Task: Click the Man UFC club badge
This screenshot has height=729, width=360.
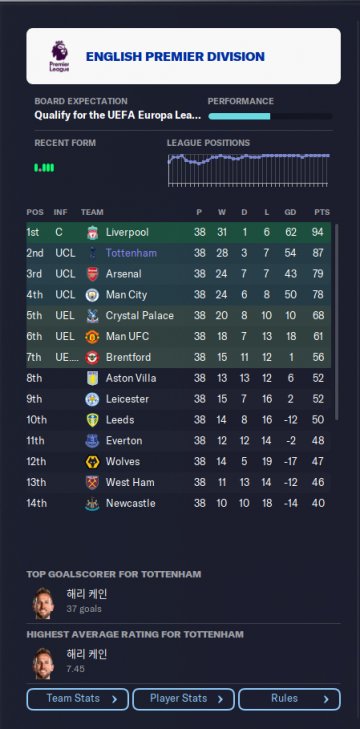Action: [x=93, y=337]
